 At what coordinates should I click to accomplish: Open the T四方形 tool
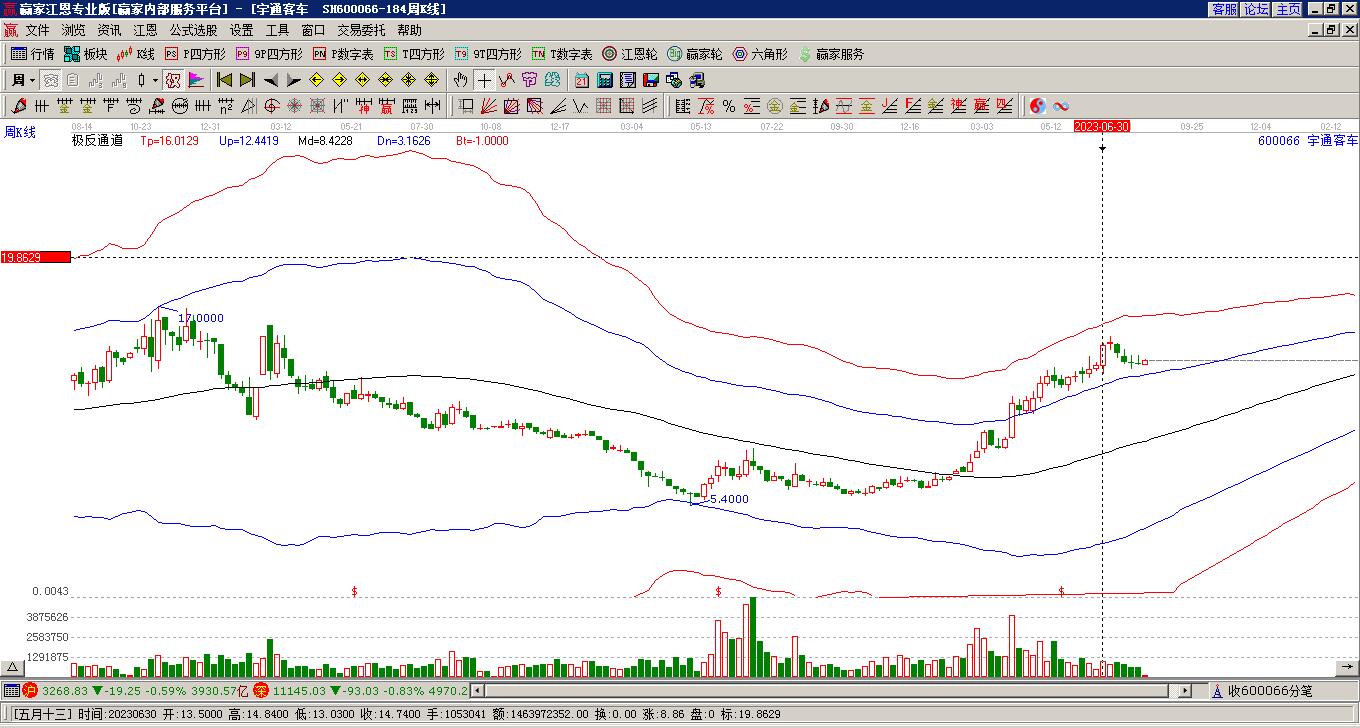coord(414,54)
